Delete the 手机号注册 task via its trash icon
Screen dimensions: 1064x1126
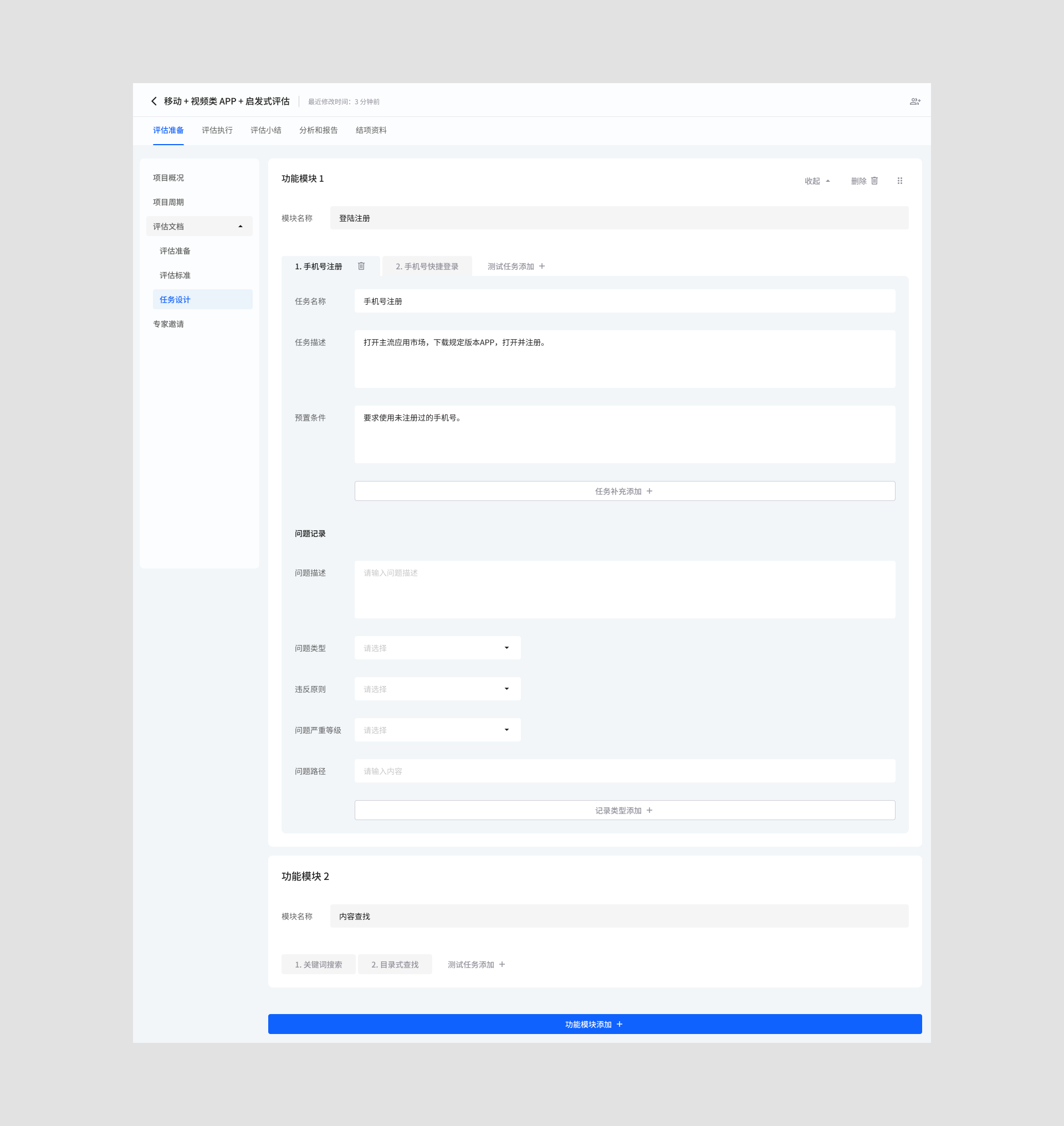pos(361,266)
